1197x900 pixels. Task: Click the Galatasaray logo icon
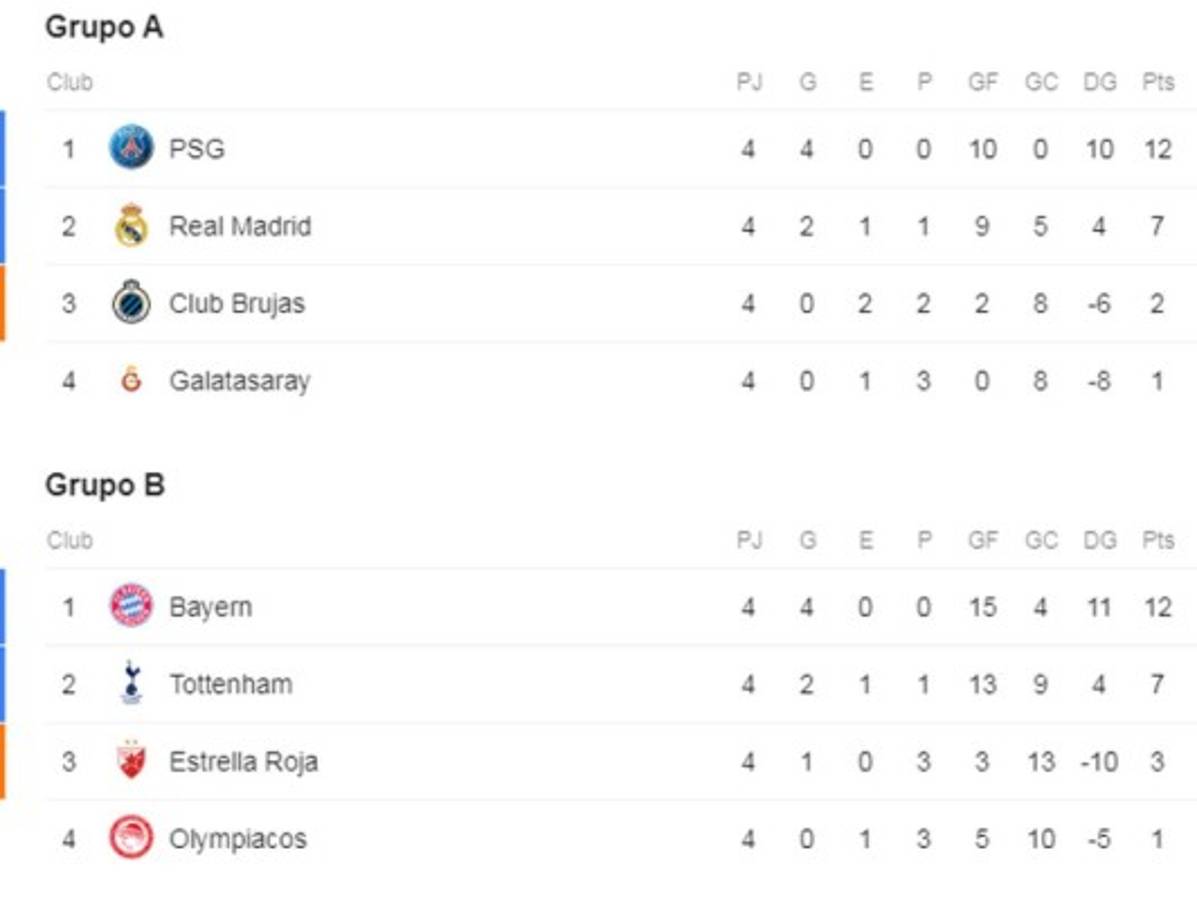click(x=131, y=380)
